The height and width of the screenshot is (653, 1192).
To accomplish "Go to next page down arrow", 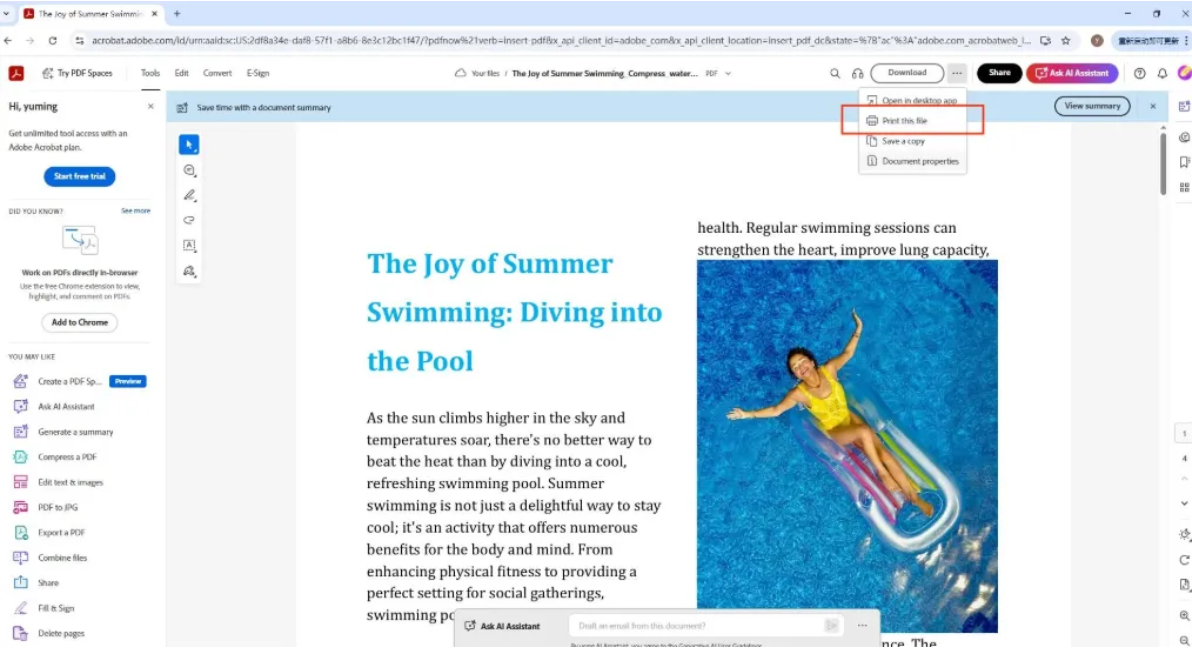I will tap(1184, 503).
